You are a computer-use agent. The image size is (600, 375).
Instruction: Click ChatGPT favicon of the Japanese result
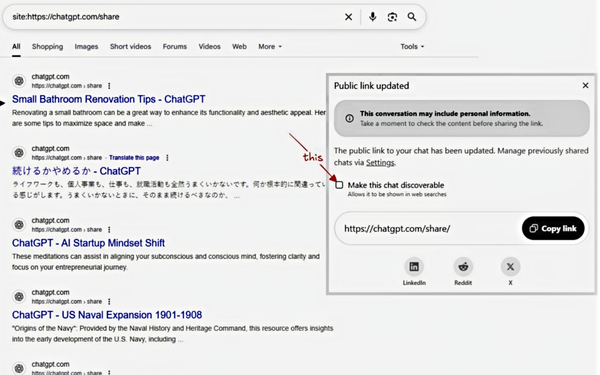19,153
